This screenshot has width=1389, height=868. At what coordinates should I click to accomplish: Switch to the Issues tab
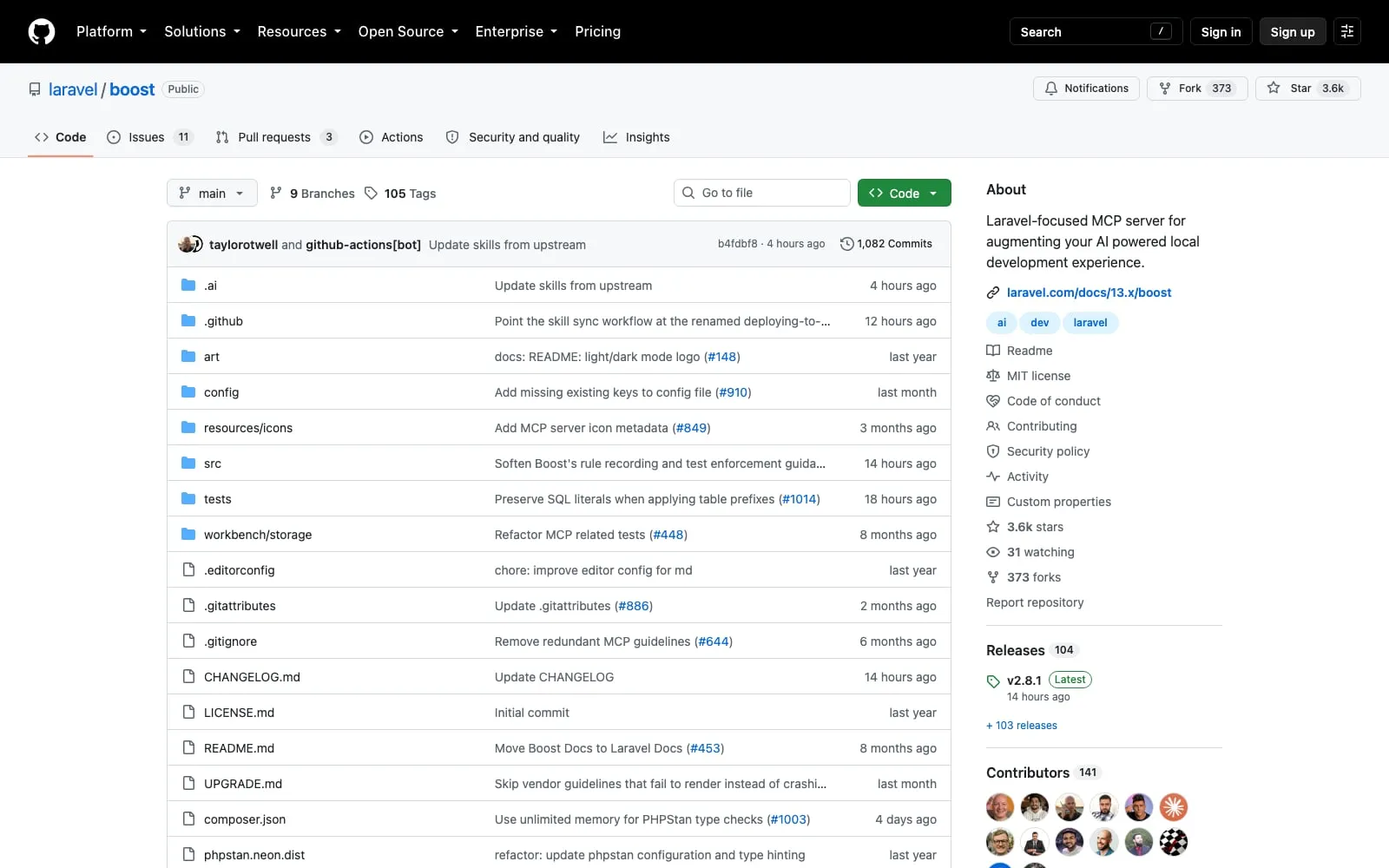click(149, 137)
